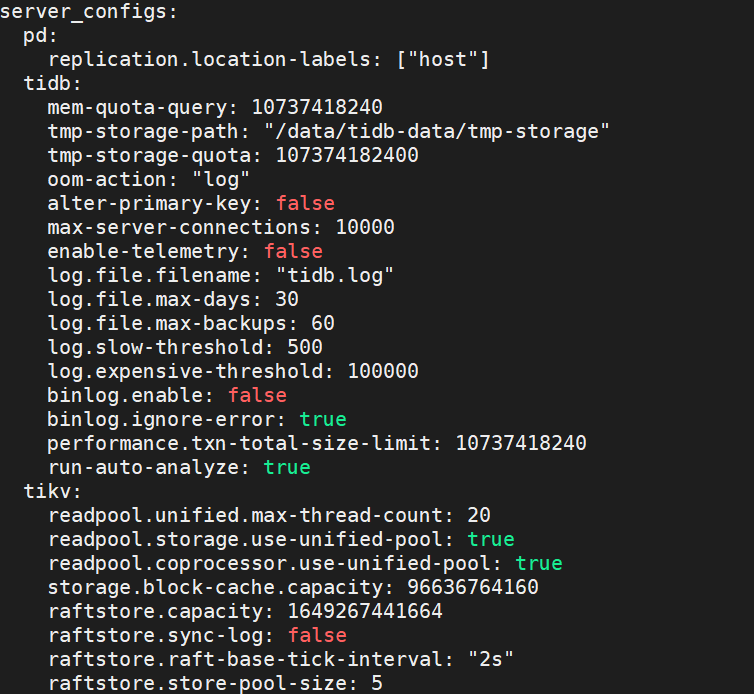The width and height of the screenshot is (754, 694).
Task: Click the tmp-storage-path string value
Action: (x=437, y=131)
